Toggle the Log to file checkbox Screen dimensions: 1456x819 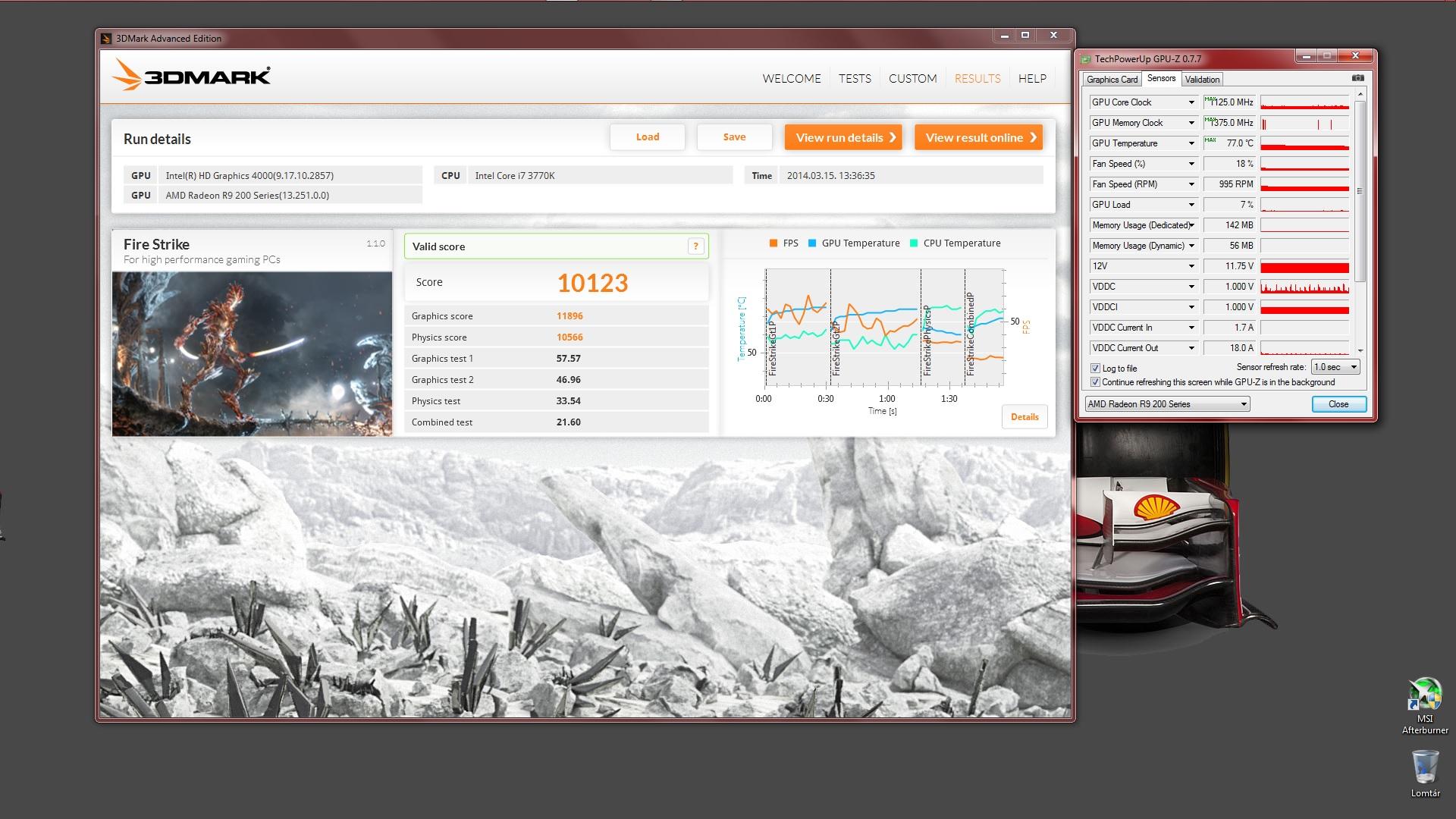tap(1095, 369)
